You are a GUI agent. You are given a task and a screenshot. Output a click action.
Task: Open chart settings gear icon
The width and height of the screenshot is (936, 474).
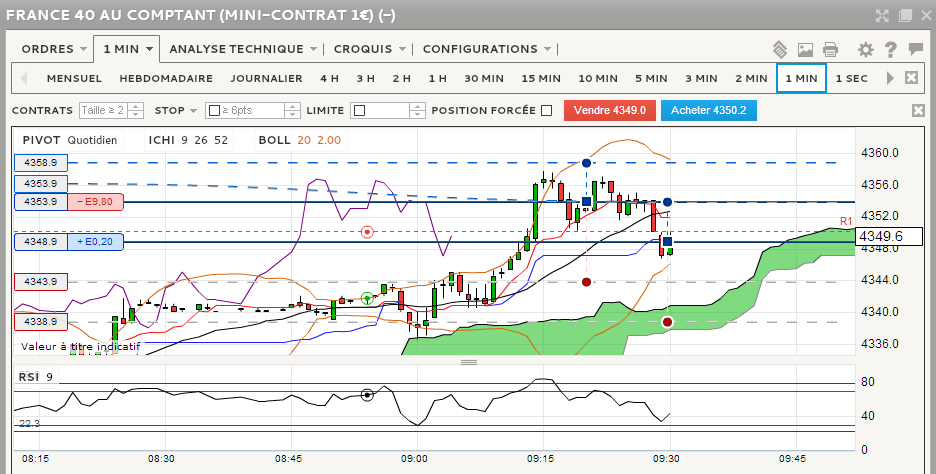pyautogui.click(x=866, y=50)
